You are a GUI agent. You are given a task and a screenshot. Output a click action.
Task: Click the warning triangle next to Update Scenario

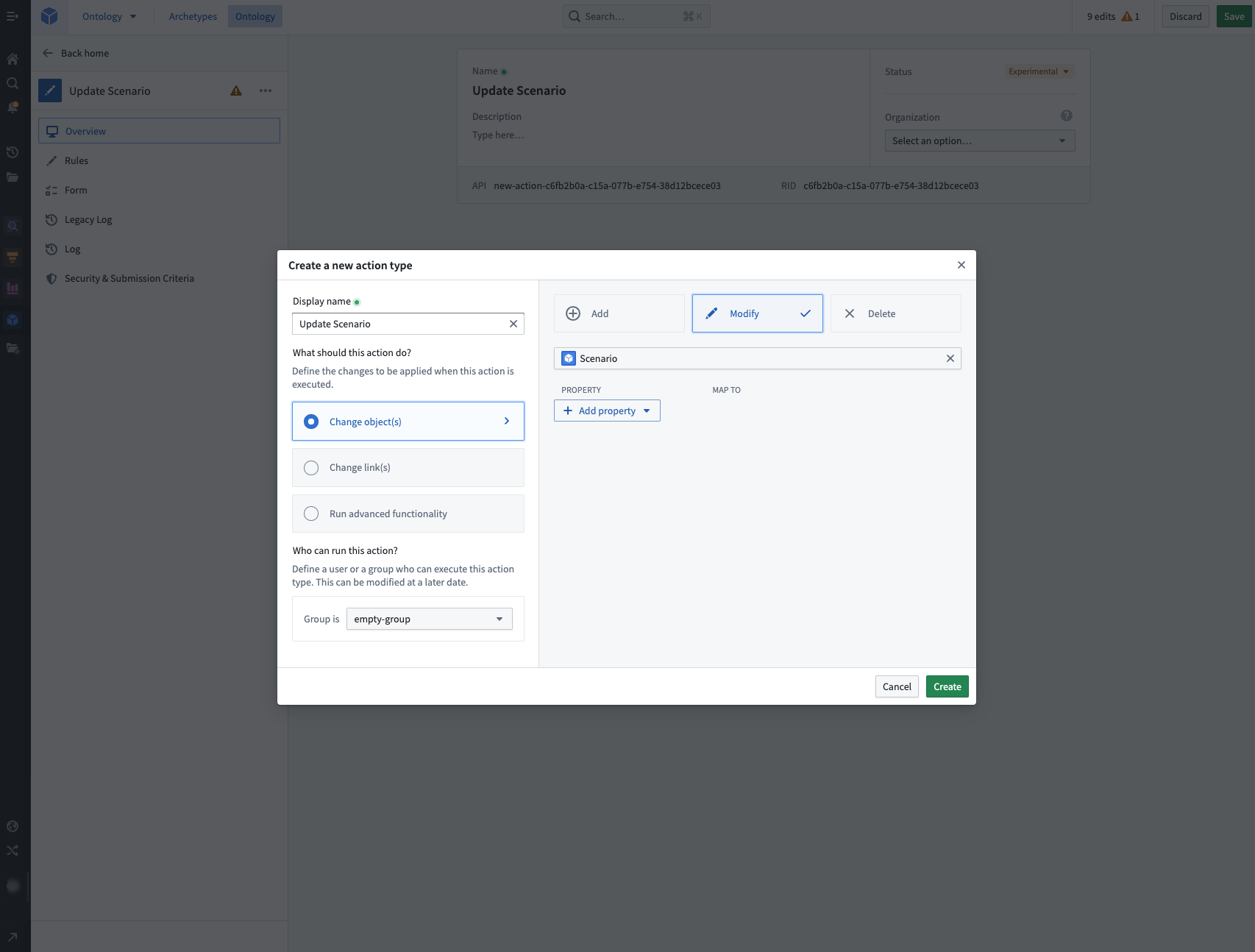coord(236,90)
